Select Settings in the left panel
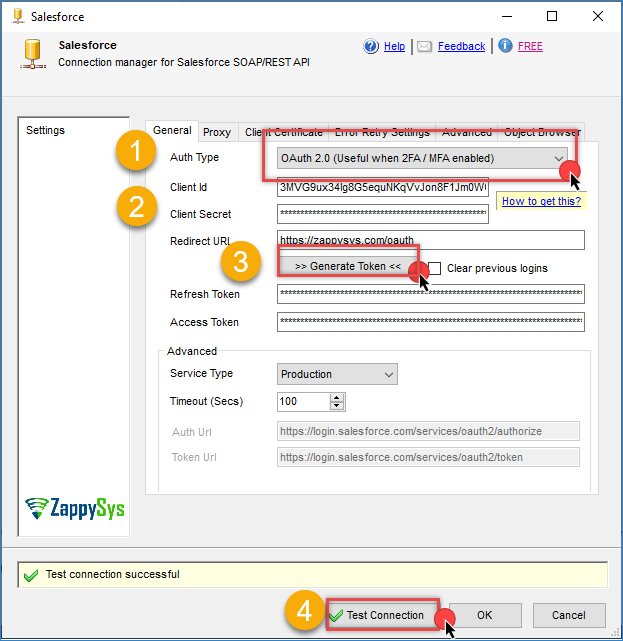Image resolution: width=623 pixels, height=641 pixels. [45, 130]
